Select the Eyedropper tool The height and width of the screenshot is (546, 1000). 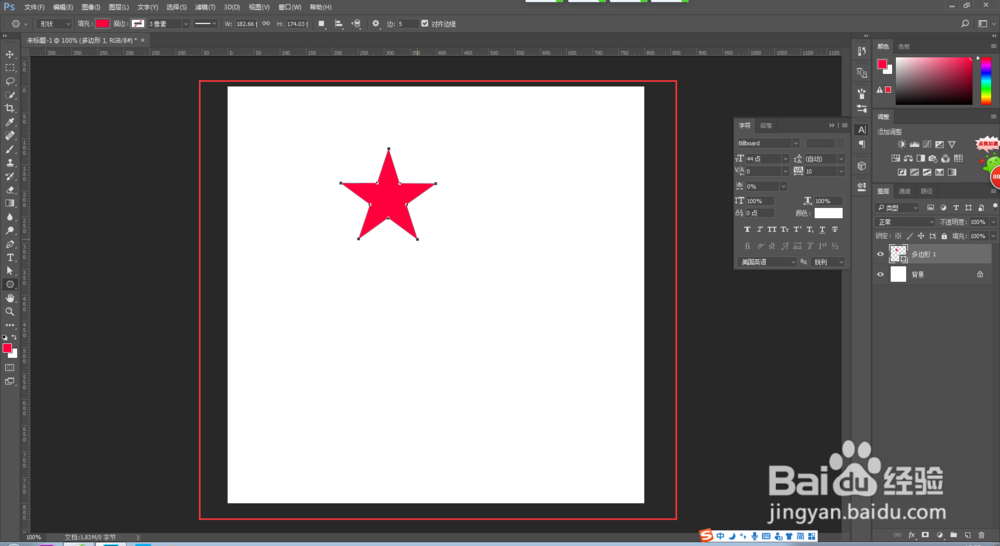click(x=10, y=122)
